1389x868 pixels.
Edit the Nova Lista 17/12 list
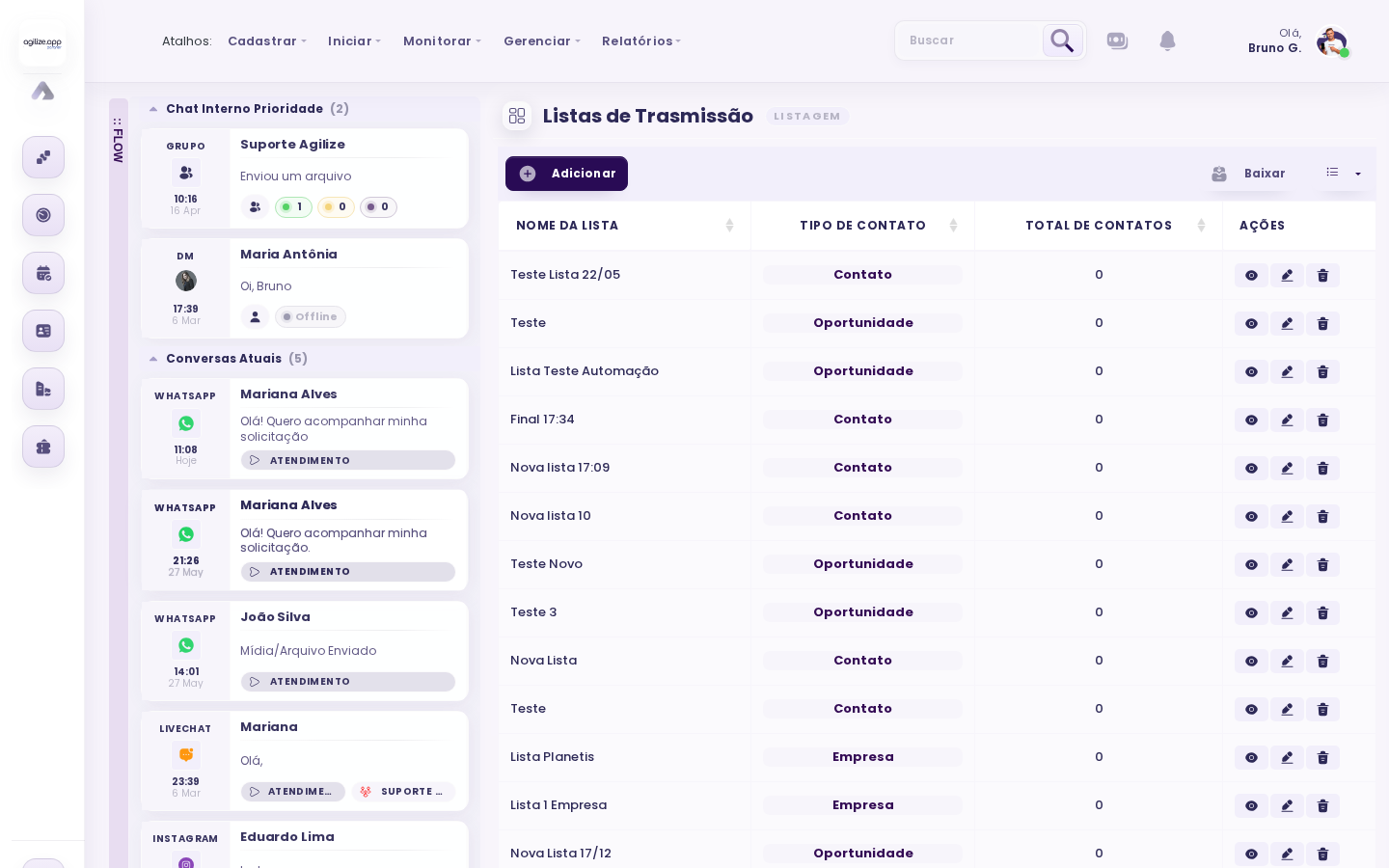tap(1287, 854)
